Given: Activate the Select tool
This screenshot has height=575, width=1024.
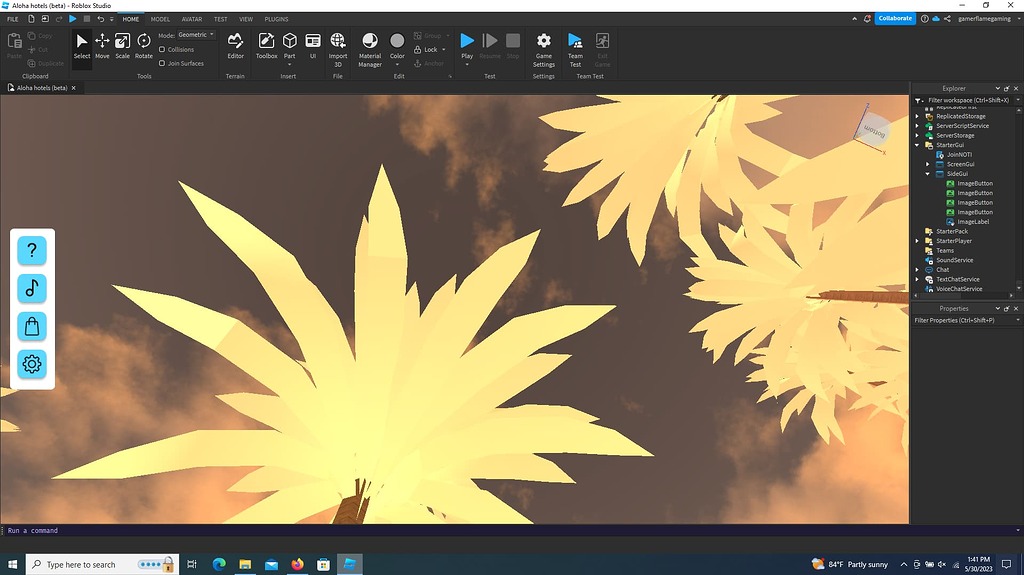Looking at the screenshot, I should 82,46.
